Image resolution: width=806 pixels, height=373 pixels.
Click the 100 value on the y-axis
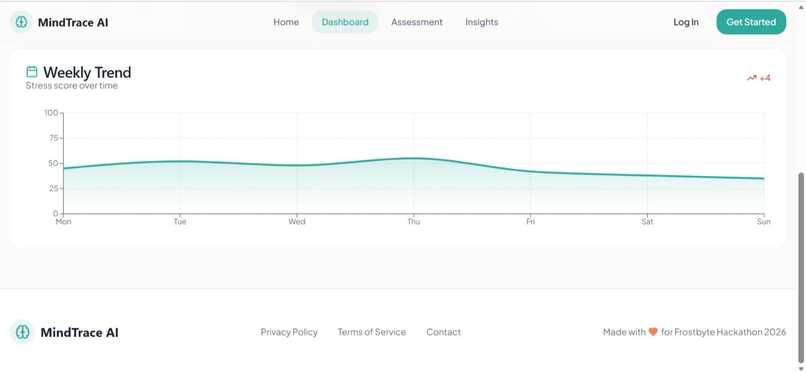51,113
